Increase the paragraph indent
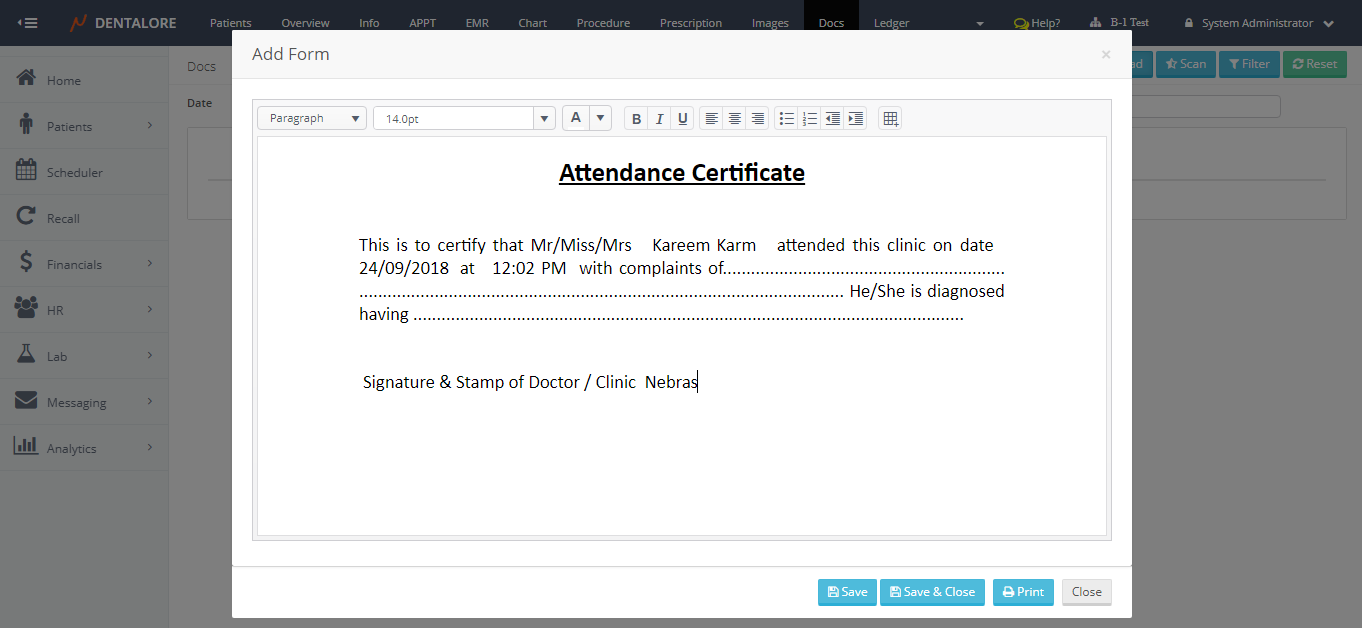This screenshot has width=1362, height=628. (x=855, y=119)
